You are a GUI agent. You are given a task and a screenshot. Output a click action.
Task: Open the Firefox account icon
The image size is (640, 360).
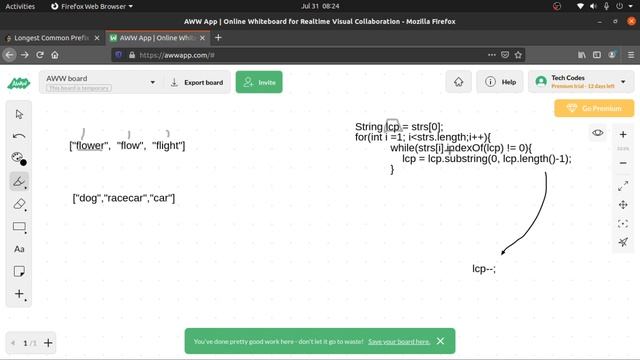tap(612, 55)
